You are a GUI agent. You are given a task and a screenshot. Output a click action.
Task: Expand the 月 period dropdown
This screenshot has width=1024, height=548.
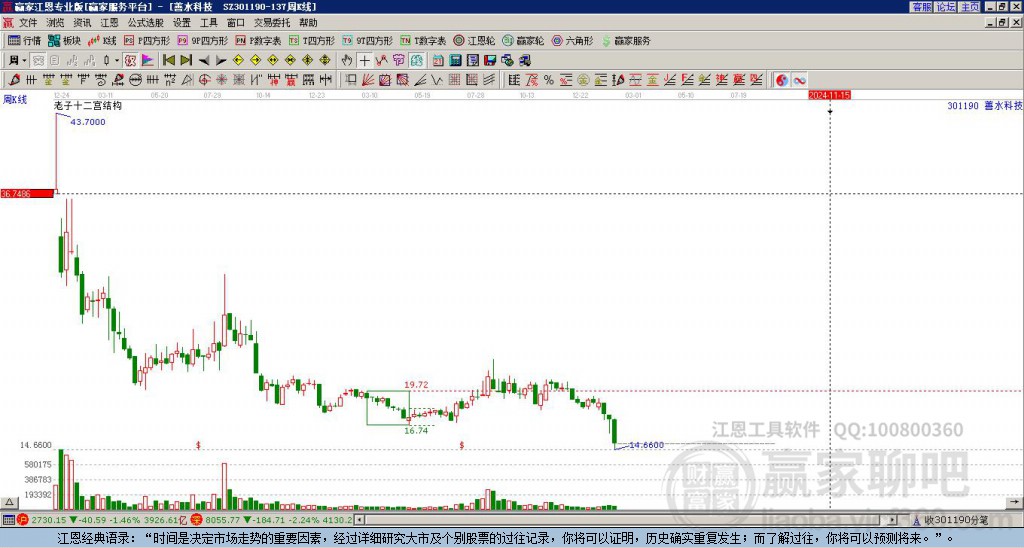(x=24, y=61)
